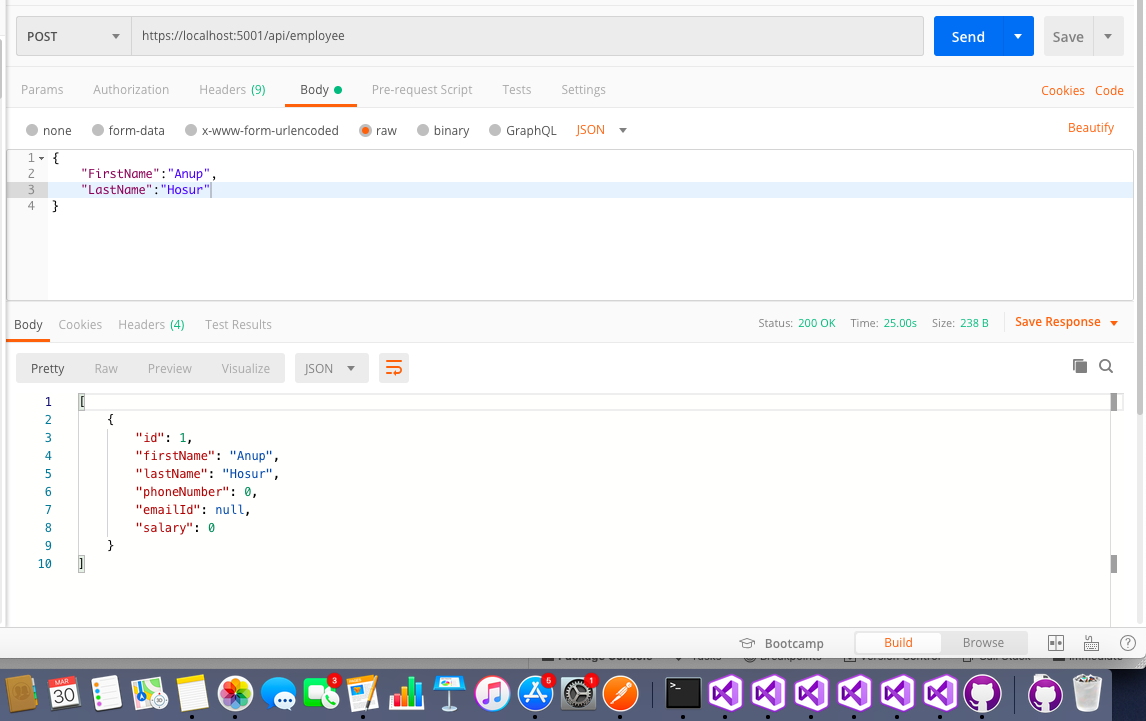Open the Bootcamp learning panel

click(x=781, y=643)
